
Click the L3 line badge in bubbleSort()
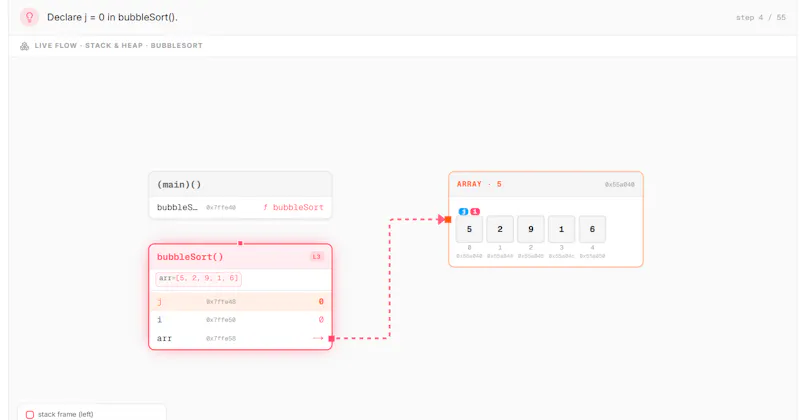tap(316, 257)
